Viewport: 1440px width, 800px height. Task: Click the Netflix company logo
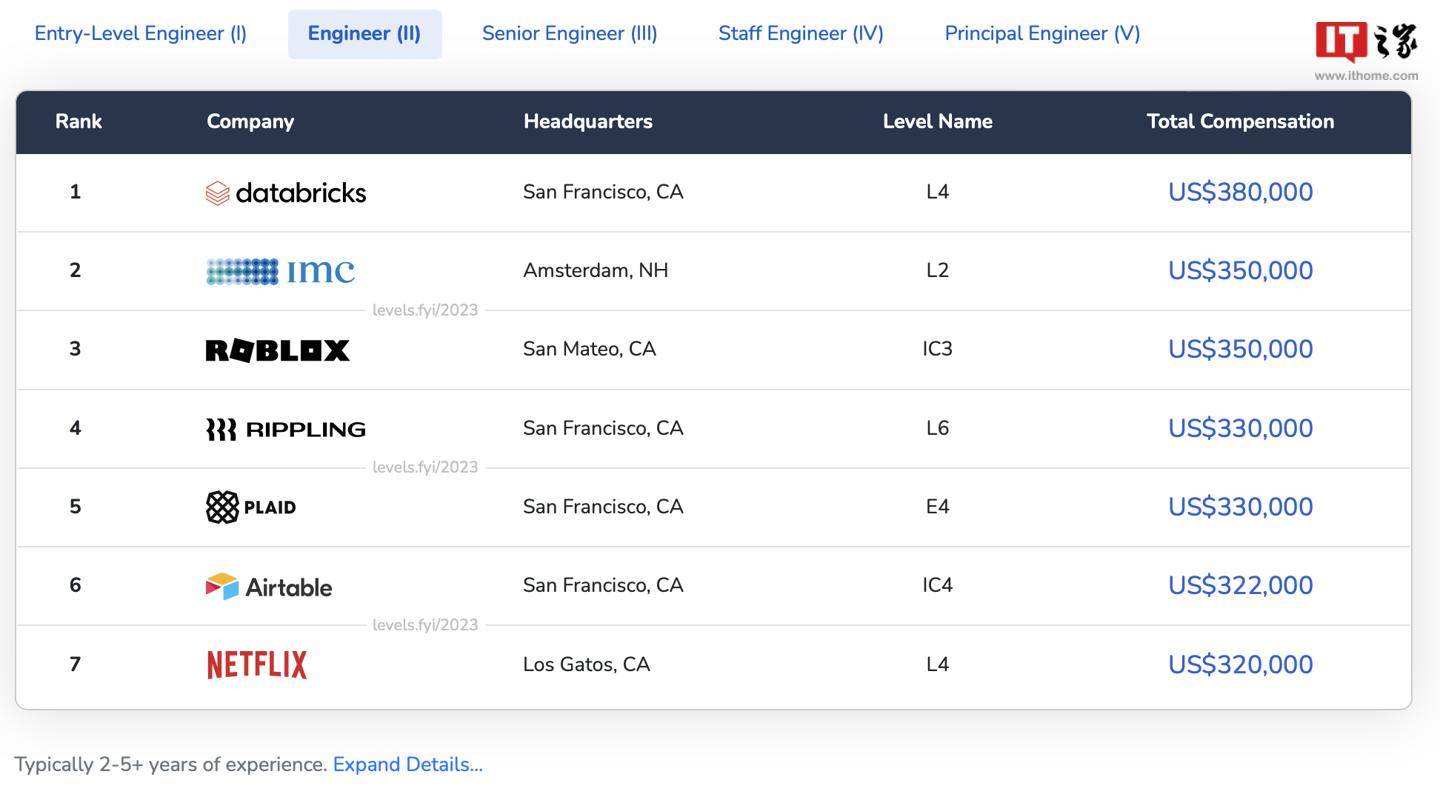(257, 665)
